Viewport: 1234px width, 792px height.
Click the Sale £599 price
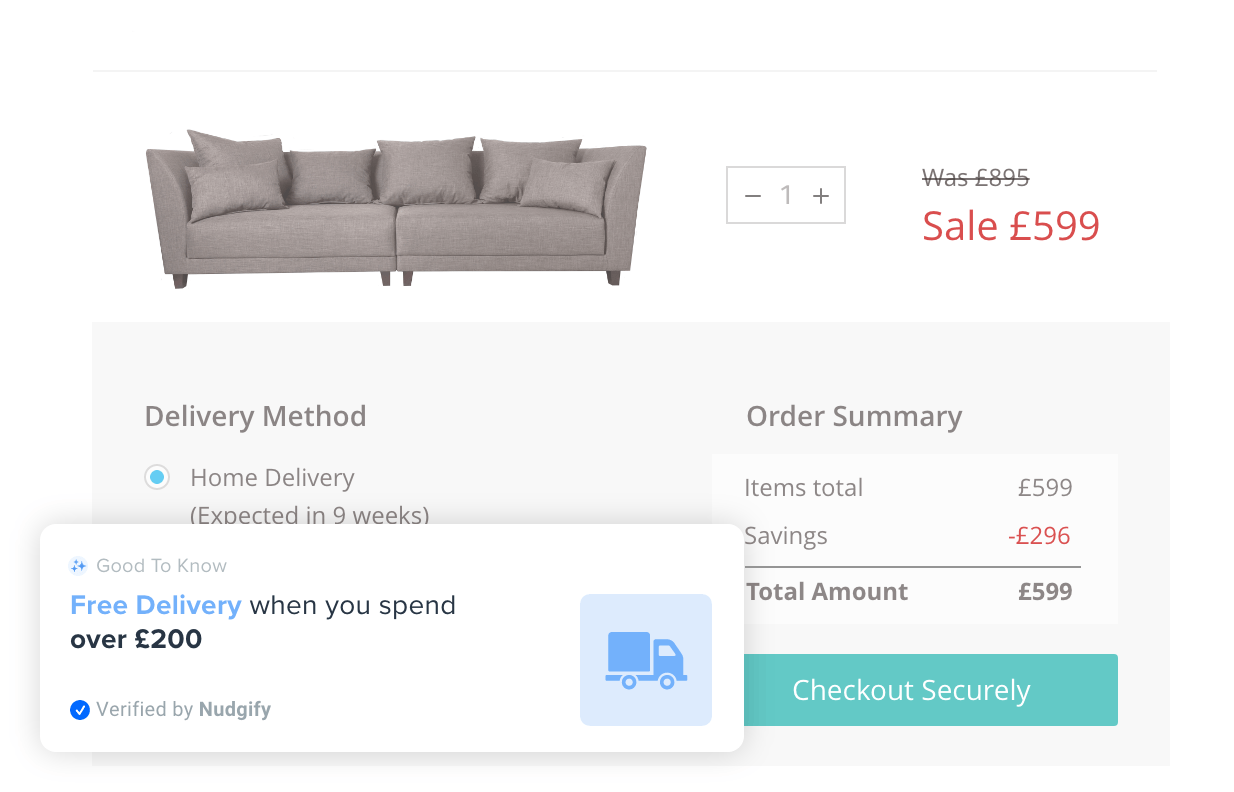[x=1010, y=226]
